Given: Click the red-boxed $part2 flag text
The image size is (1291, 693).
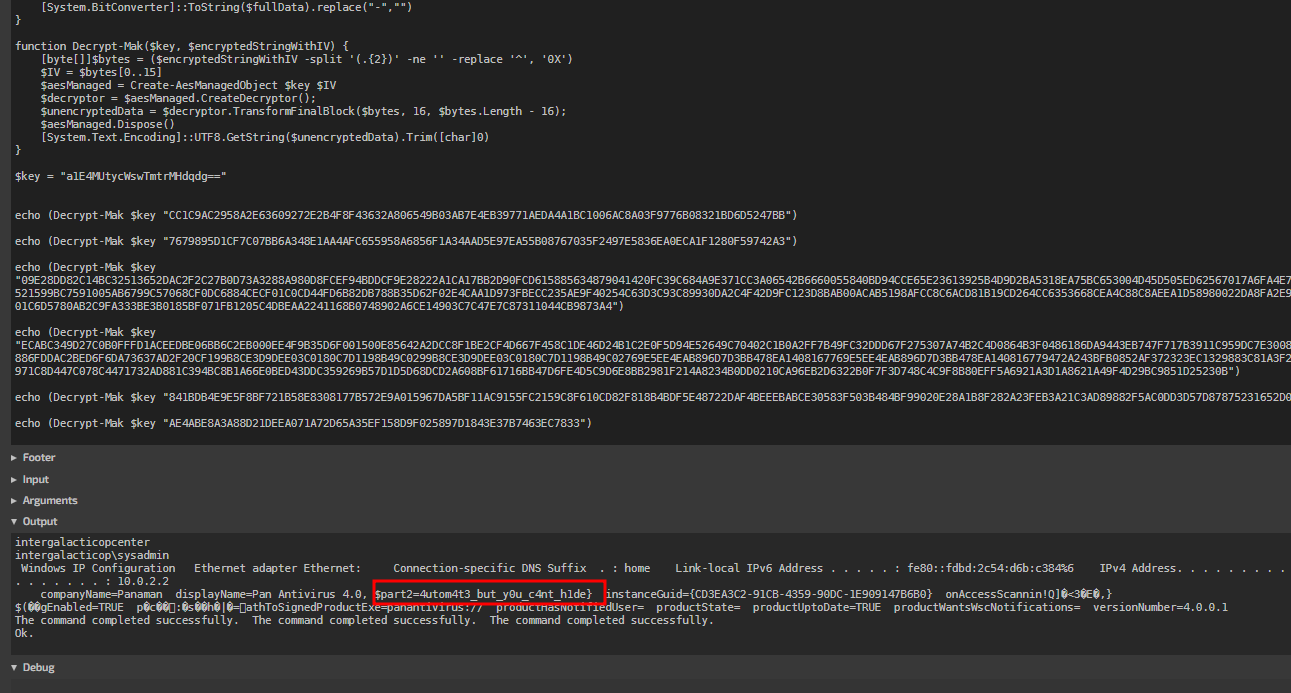Looking at the screenshot, I should [x=487, y=594].
